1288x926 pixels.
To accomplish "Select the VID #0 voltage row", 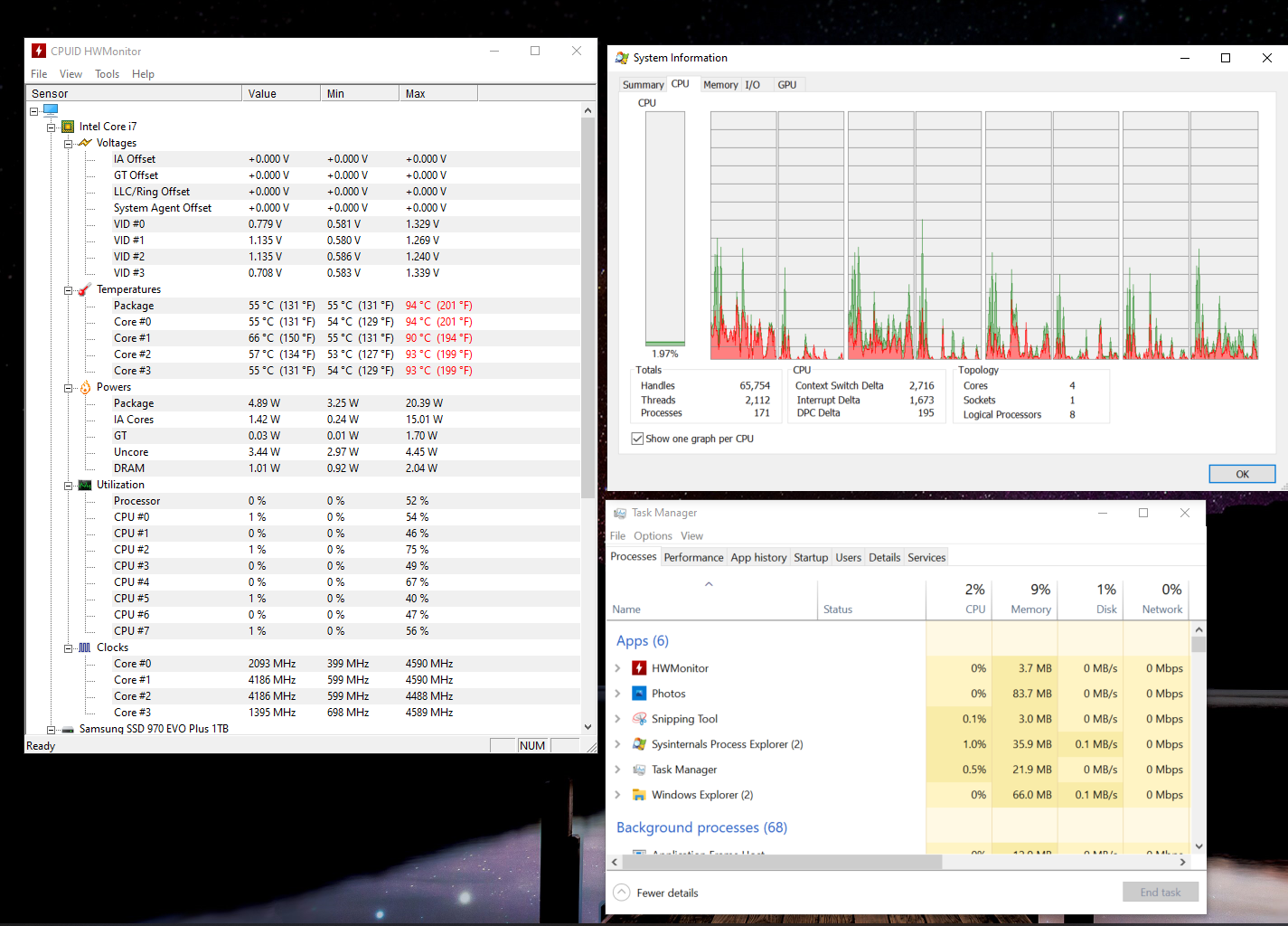I will point(303,224).
